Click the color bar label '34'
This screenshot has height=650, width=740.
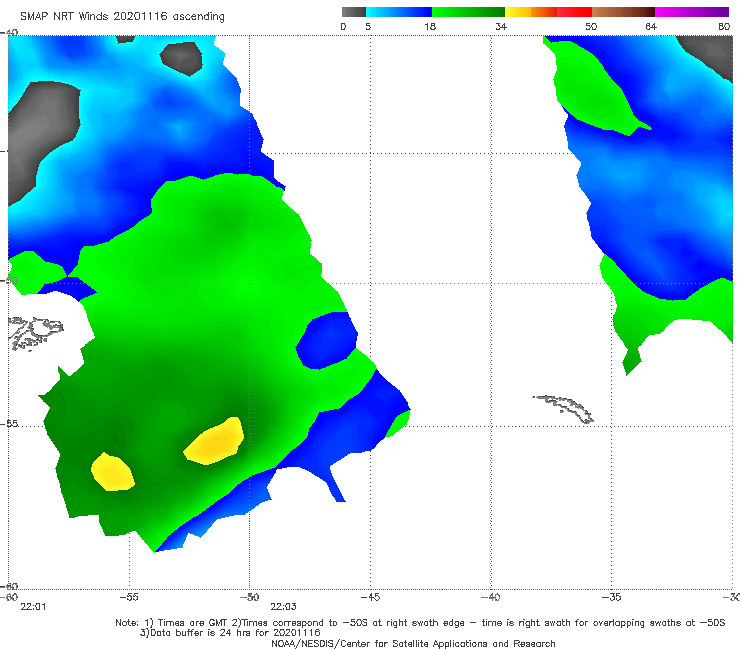point(501,26)
